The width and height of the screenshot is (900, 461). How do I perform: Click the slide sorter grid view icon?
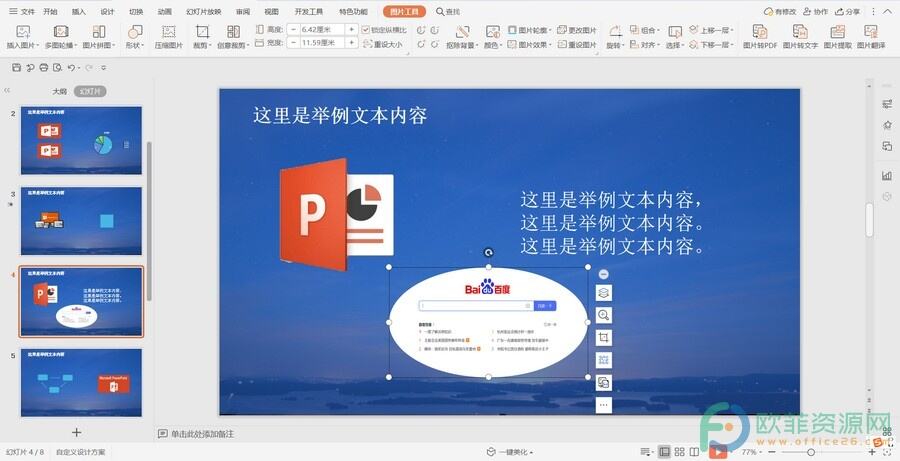click(x=680, y=452)
